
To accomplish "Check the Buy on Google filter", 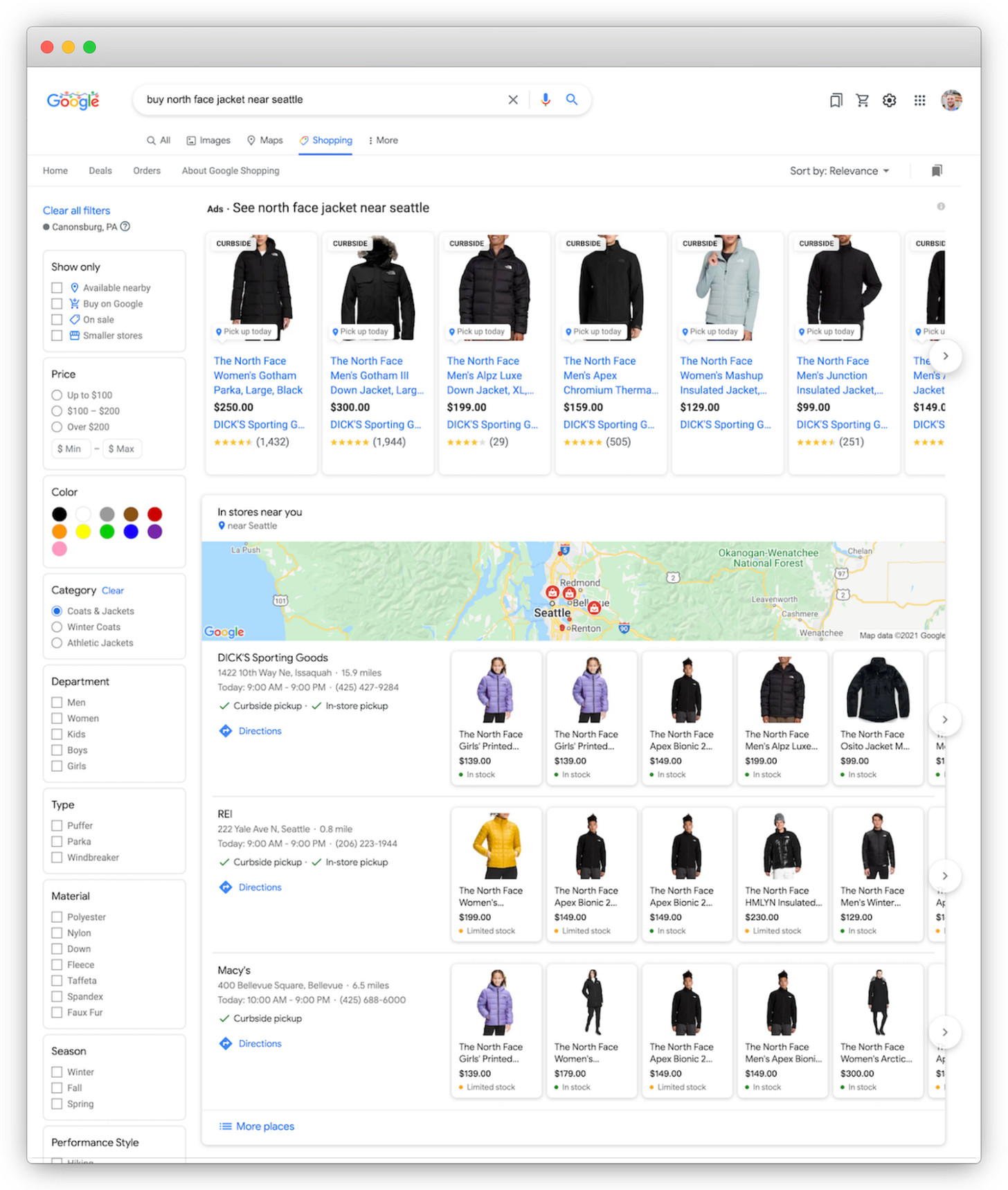I will [57, 303].
